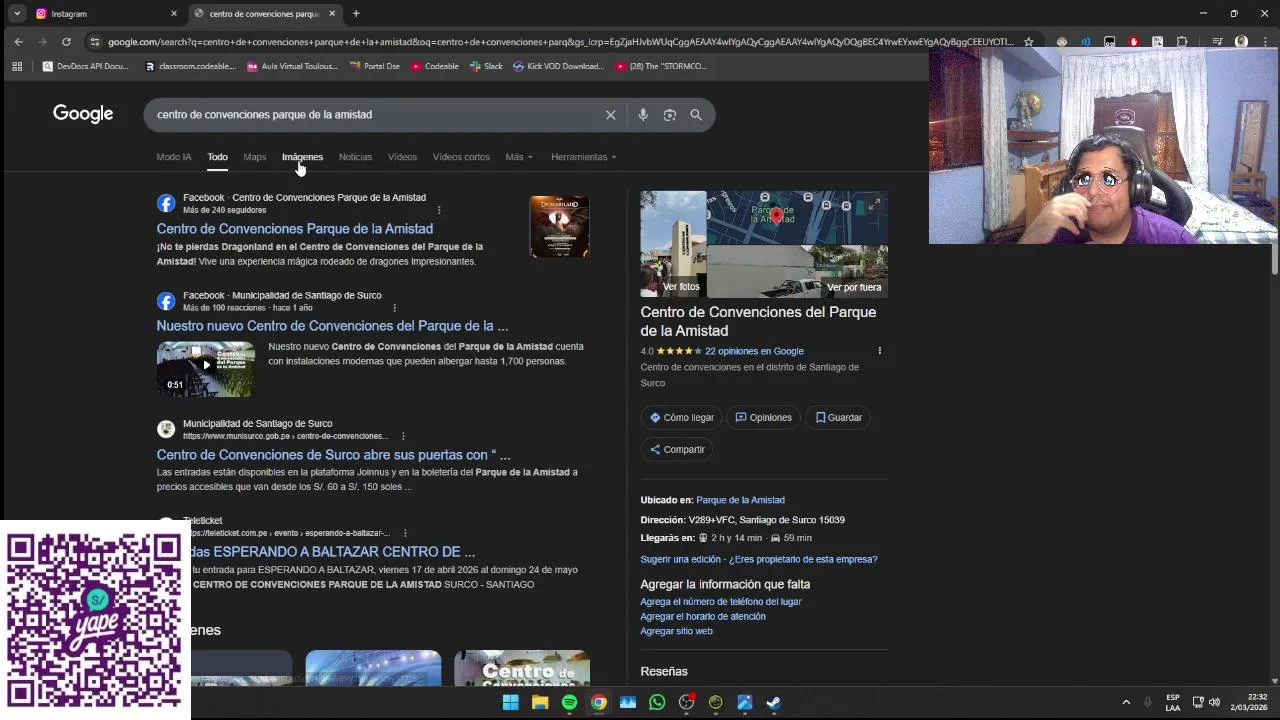
Task: Click Agregar el horario de atención
Action: click(703, 617)
